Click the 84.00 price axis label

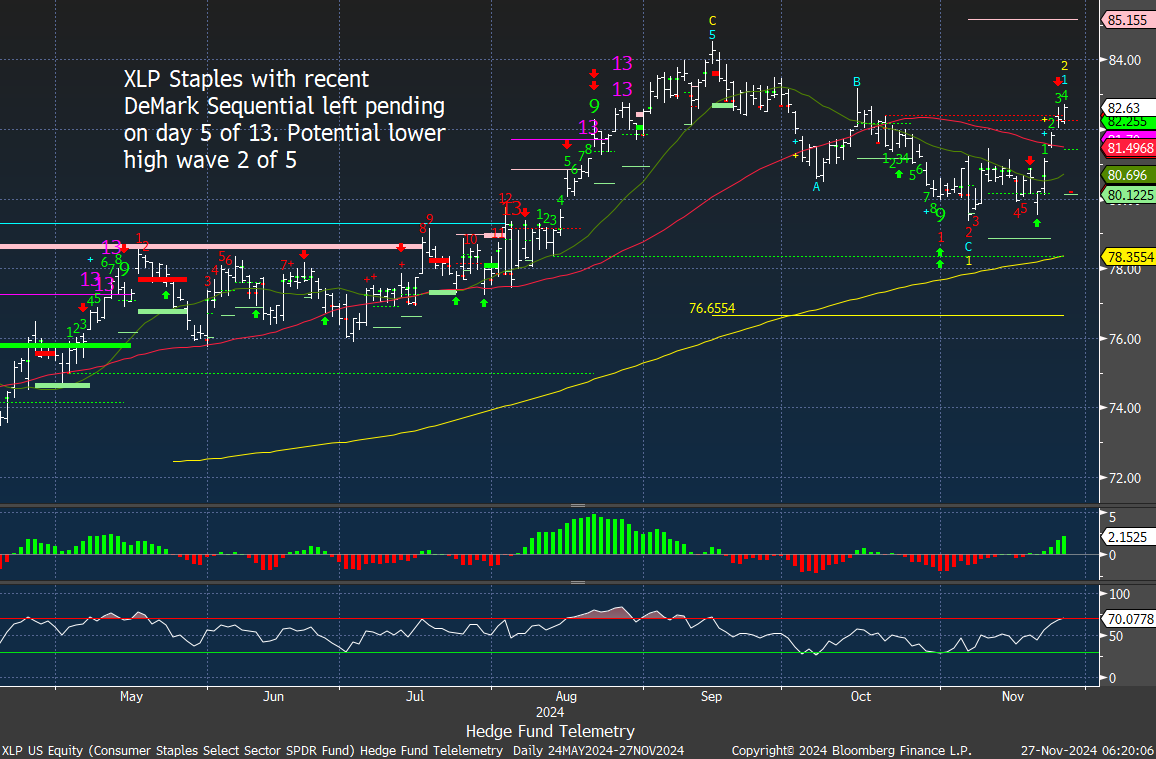point(1122,60)
